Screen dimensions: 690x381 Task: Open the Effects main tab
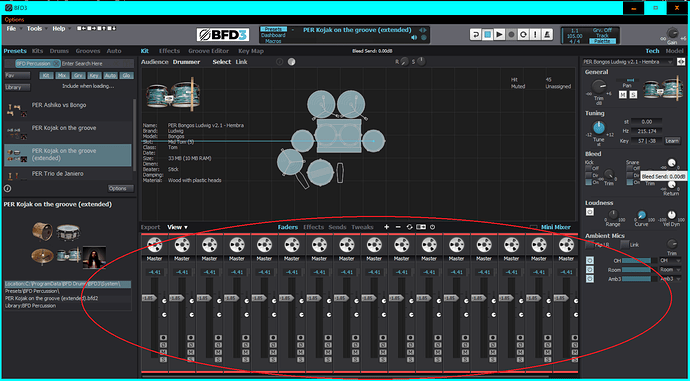(169, 51)
